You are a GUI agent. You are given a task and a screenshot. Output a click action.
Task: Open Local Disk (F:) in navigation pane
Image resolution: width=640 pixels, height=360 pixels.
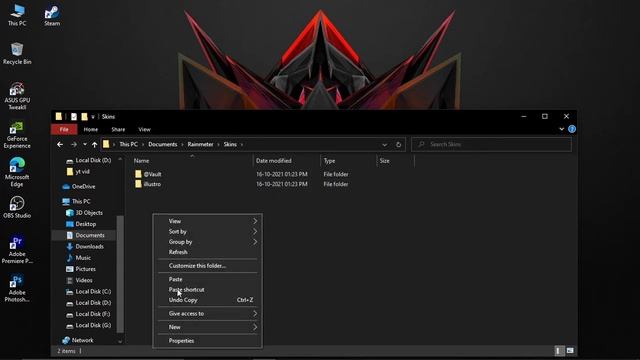click(93, 314)
